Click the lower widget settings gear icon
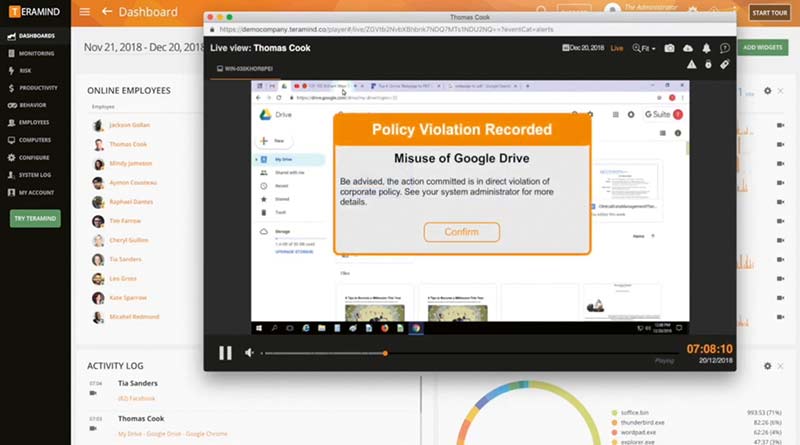The image size is (800, 445). [767, 366]
